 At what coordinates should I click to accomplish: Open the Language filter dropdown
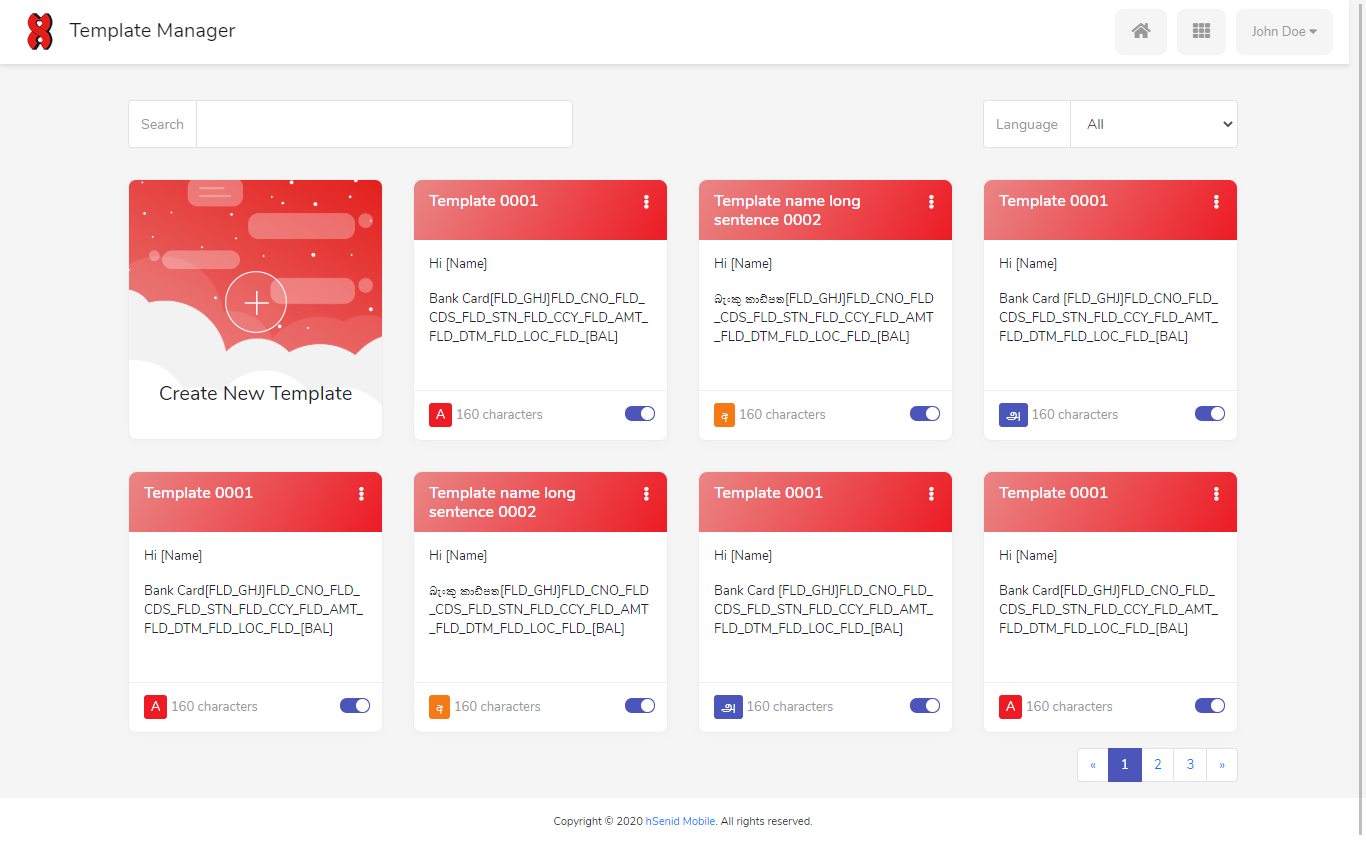click(x=1154, y=124)
